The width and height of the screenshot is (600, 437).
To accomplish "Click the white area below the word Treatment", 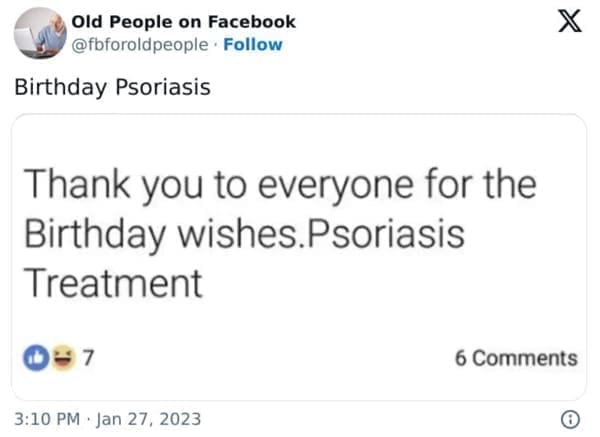I will click(x=300, y=318).
